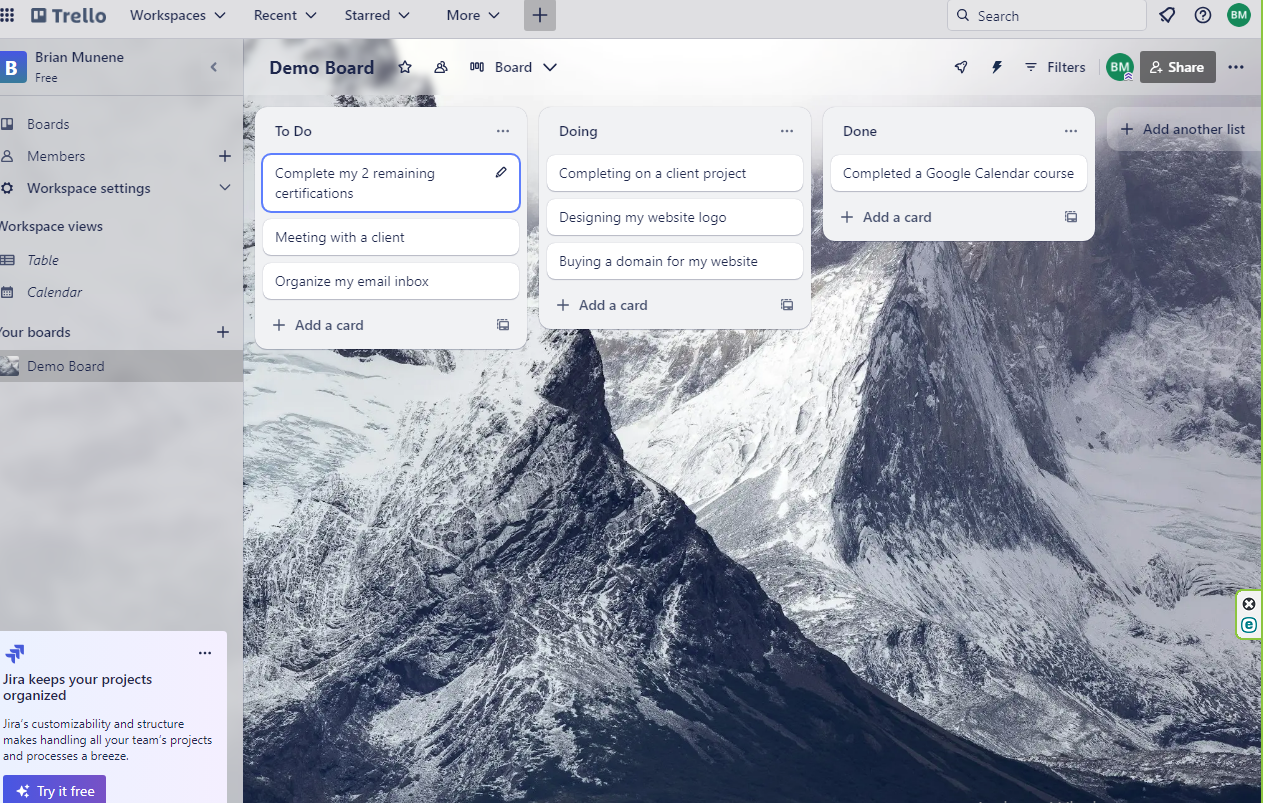Open the notifications megaphone icon
Viewport: 1263px width, 803px height.
point(1167,15)
